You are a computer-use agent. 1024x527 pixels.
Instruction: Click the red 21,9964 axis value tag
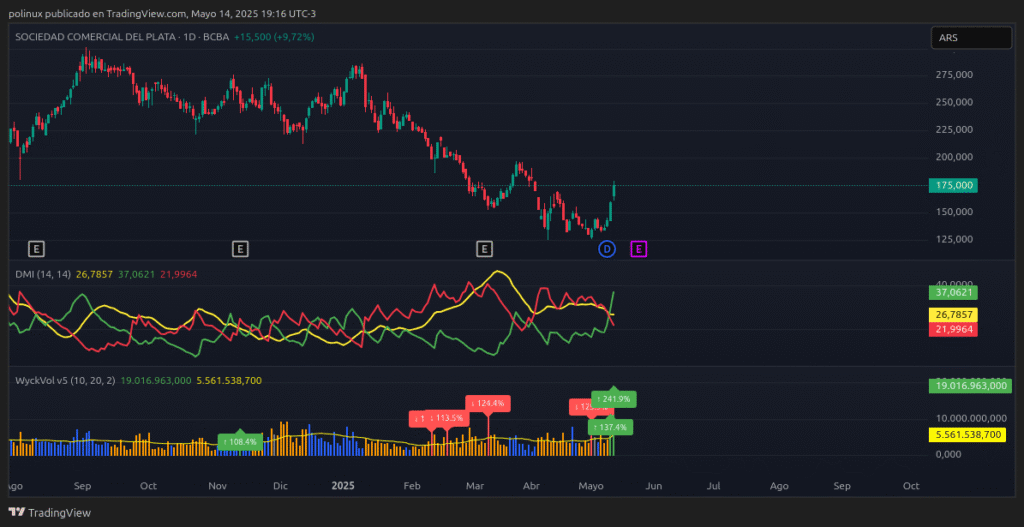tap(953, 329)
